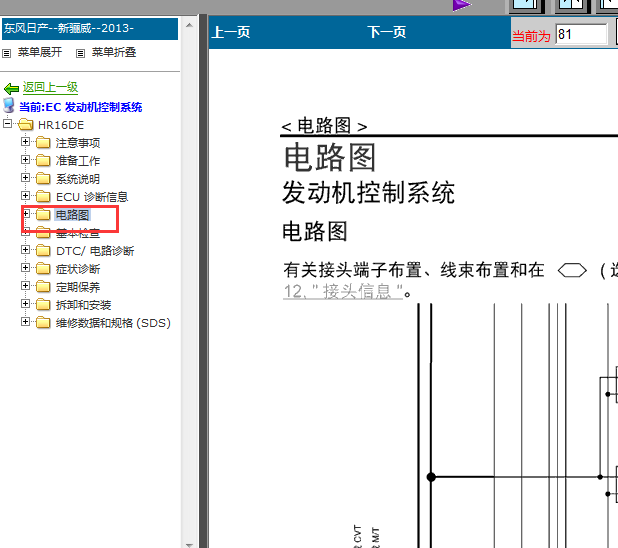Click the computer icon beside 当前:EC
The width and height of the screenshot is (618, 548).
[9, 106]
